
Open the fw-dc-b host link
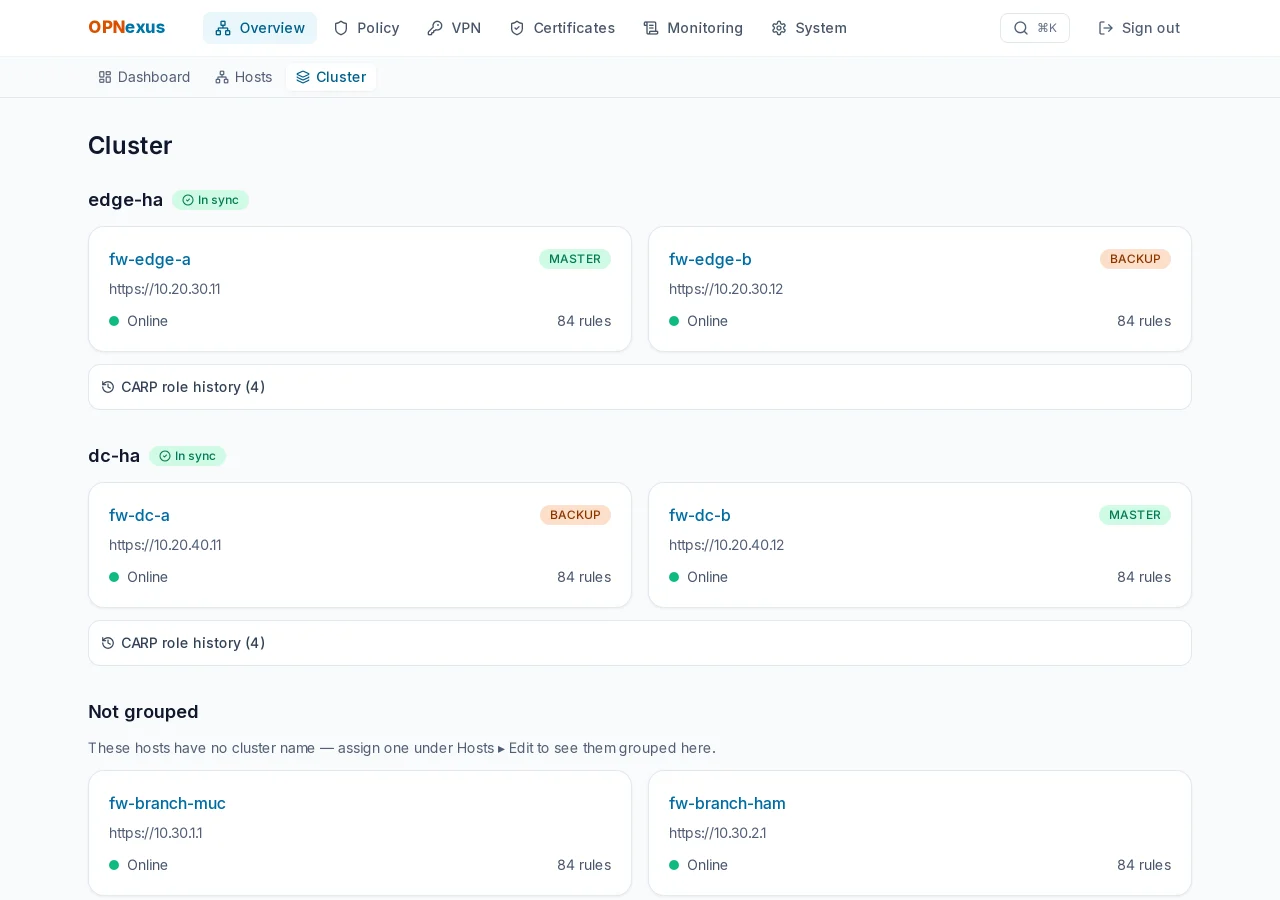click(x=700, y=515)
